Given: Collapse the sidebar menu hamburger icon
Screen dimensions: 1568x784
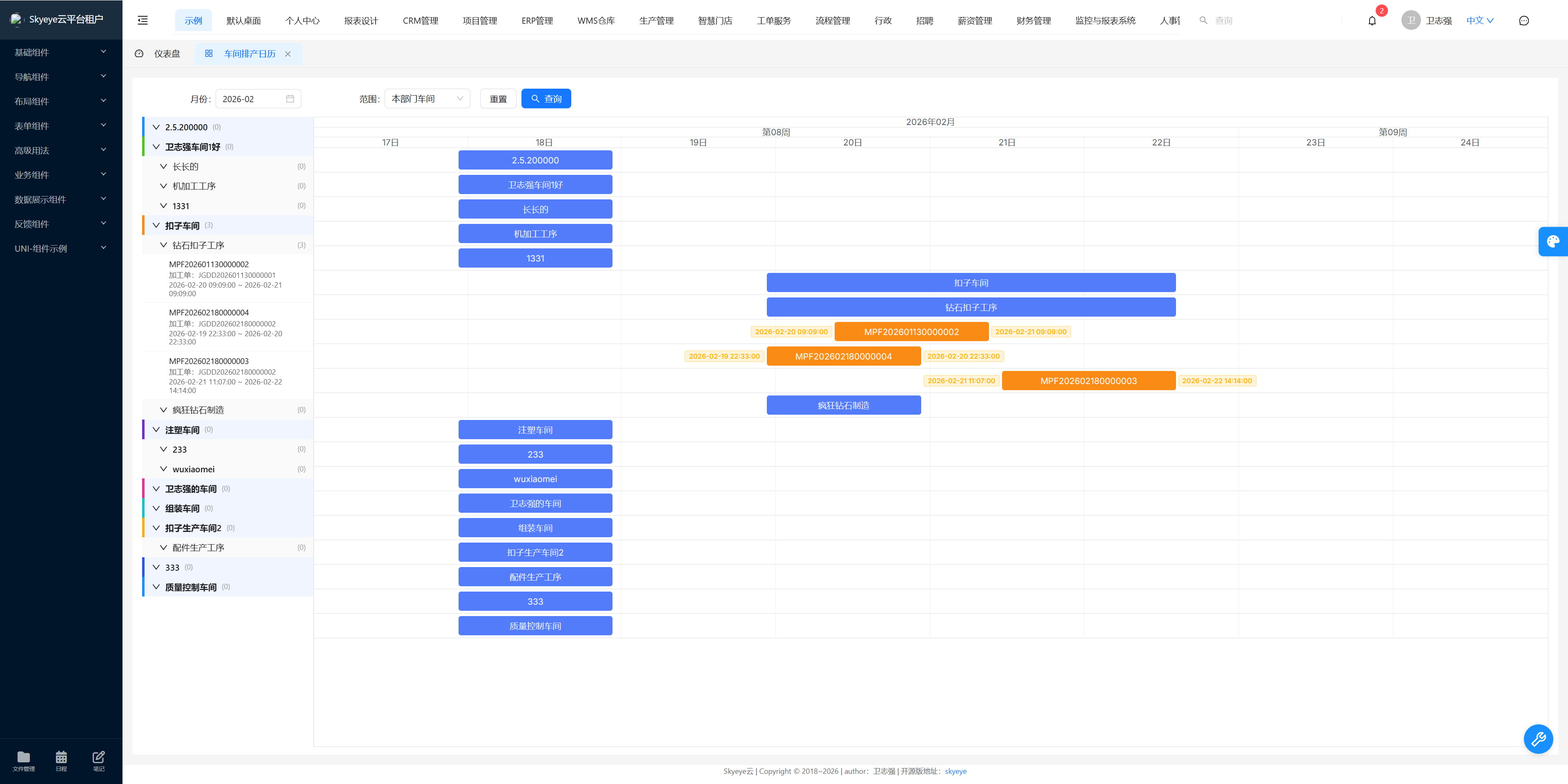Looking at the screenshot, I should [143, 21].
